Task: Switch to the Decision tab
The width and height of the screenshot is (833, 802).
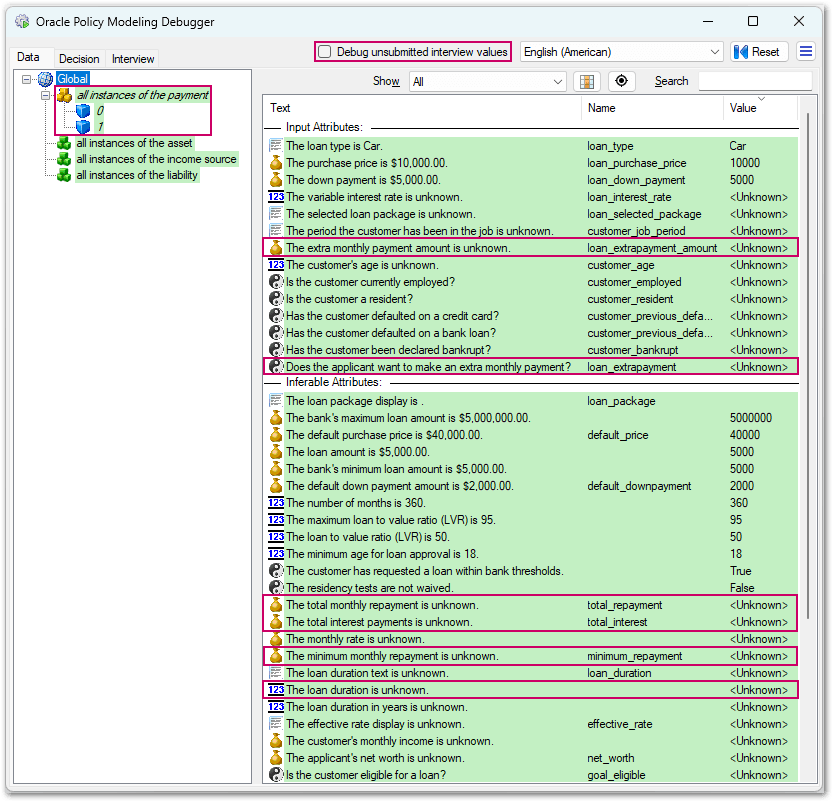Action: (x=79, y=58)
